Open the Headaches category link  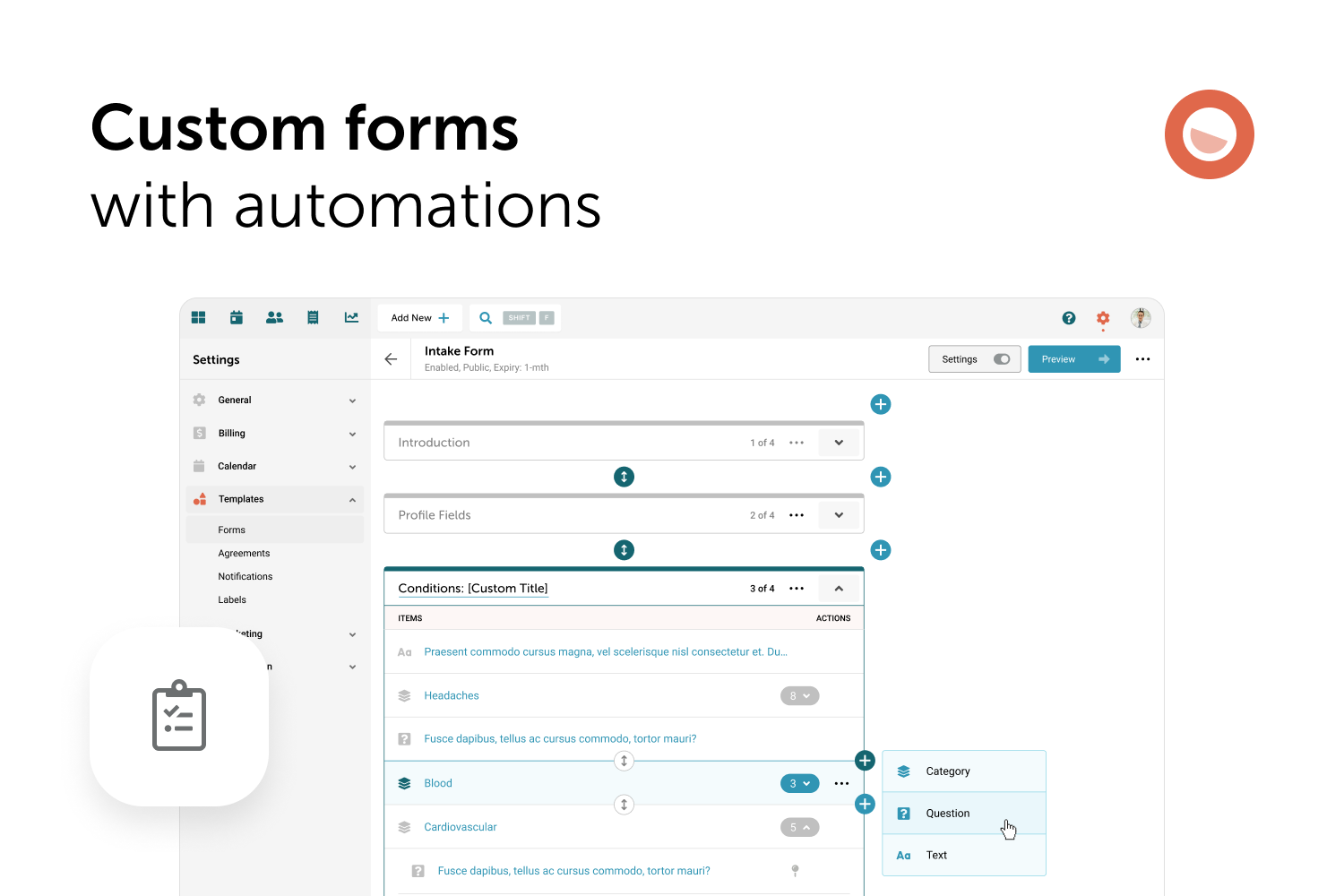pyautogui.click(x=452, y=695)
